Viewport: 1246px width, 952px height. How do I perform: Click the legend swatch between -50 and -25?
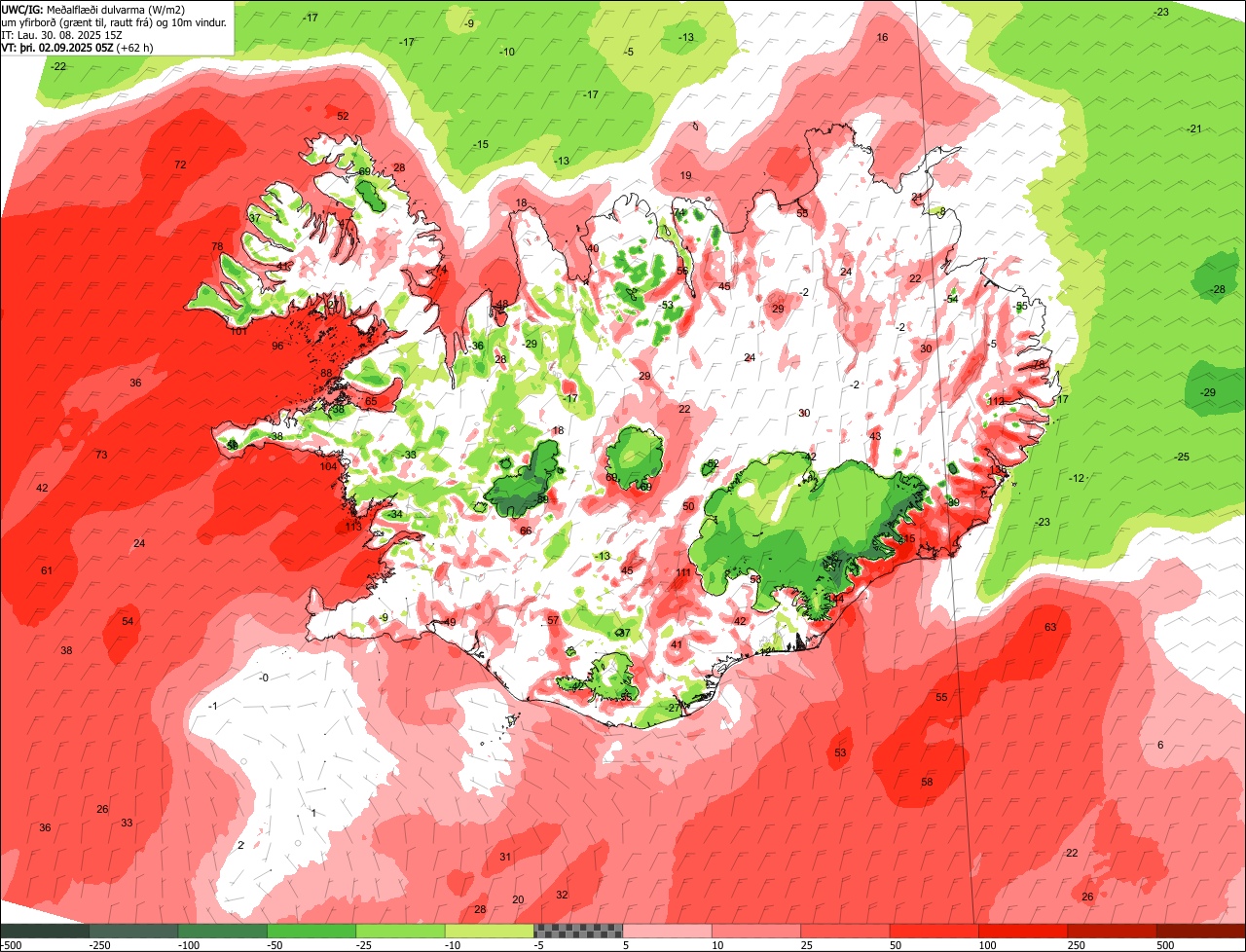click(x=311, y=931)
